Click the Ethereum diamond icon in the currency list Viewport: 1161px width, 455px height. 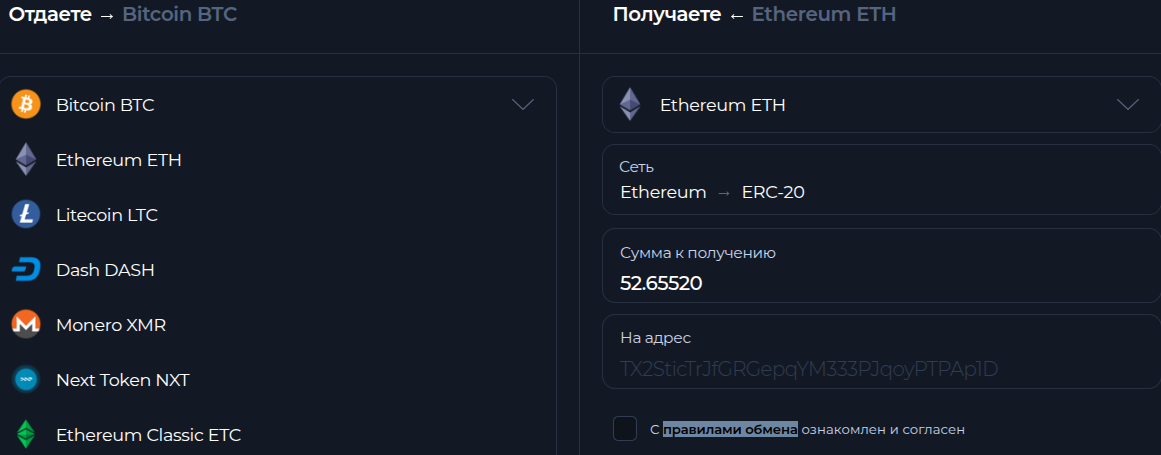point(26,160)
